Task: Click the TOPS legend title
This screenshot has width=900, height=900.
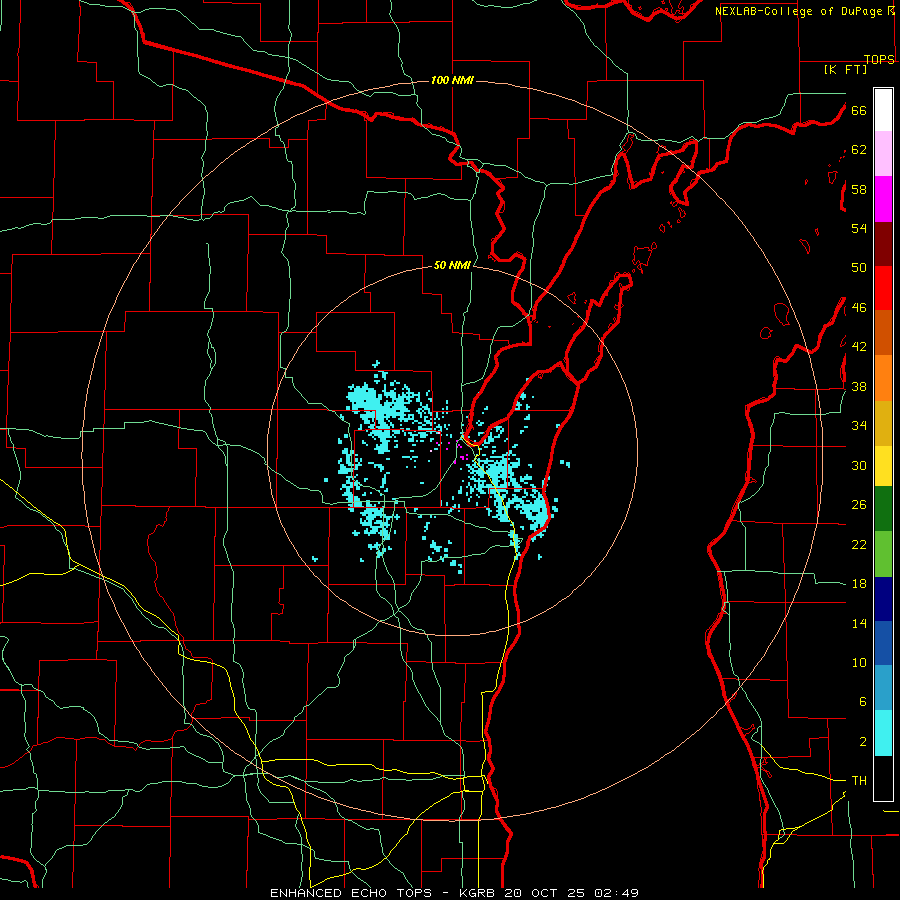Action: pyautogui.click(x=879, y=59)
